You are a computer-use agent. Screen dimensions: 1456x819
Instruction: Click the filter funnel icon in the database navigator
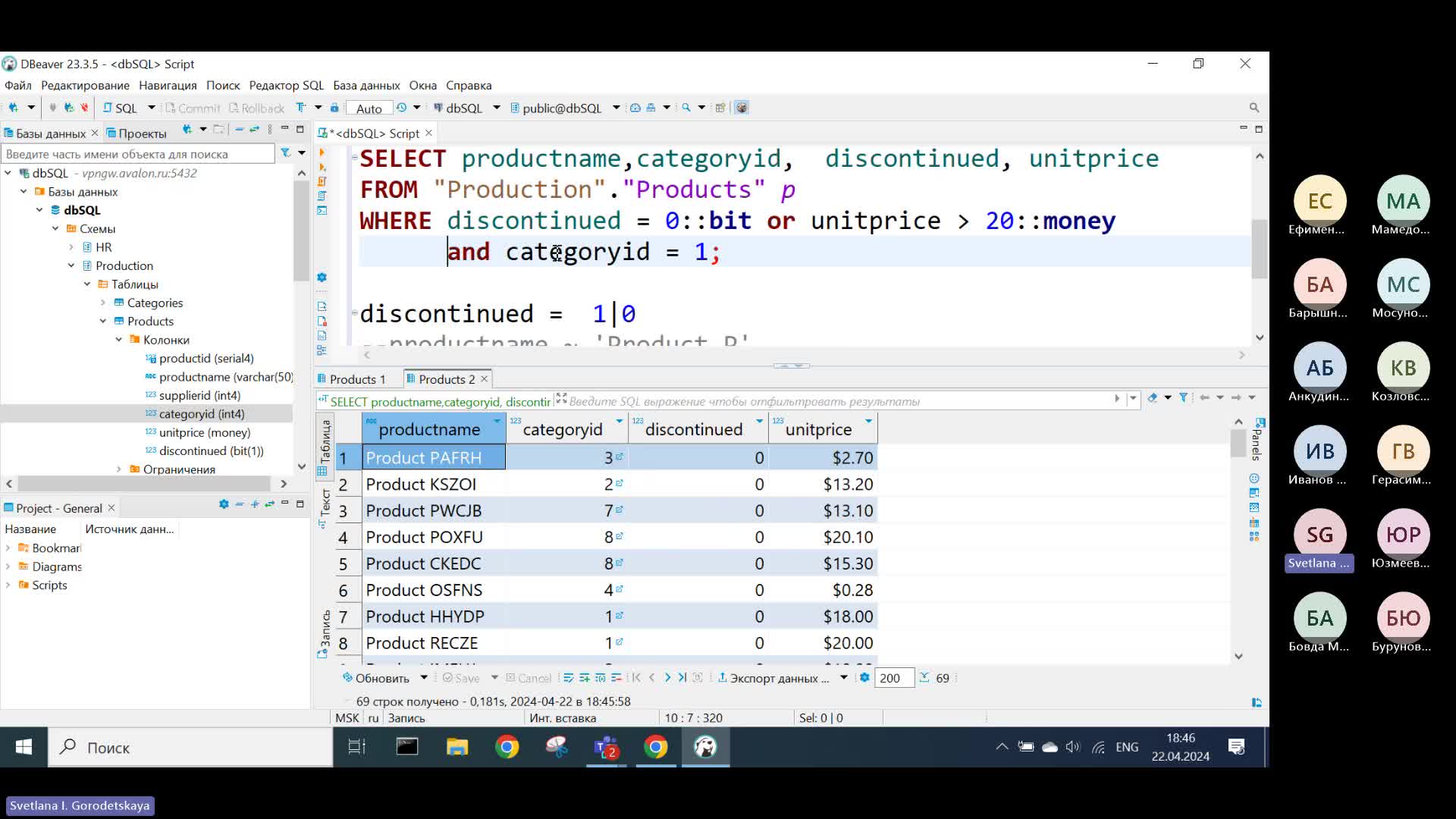coord(286,153)
